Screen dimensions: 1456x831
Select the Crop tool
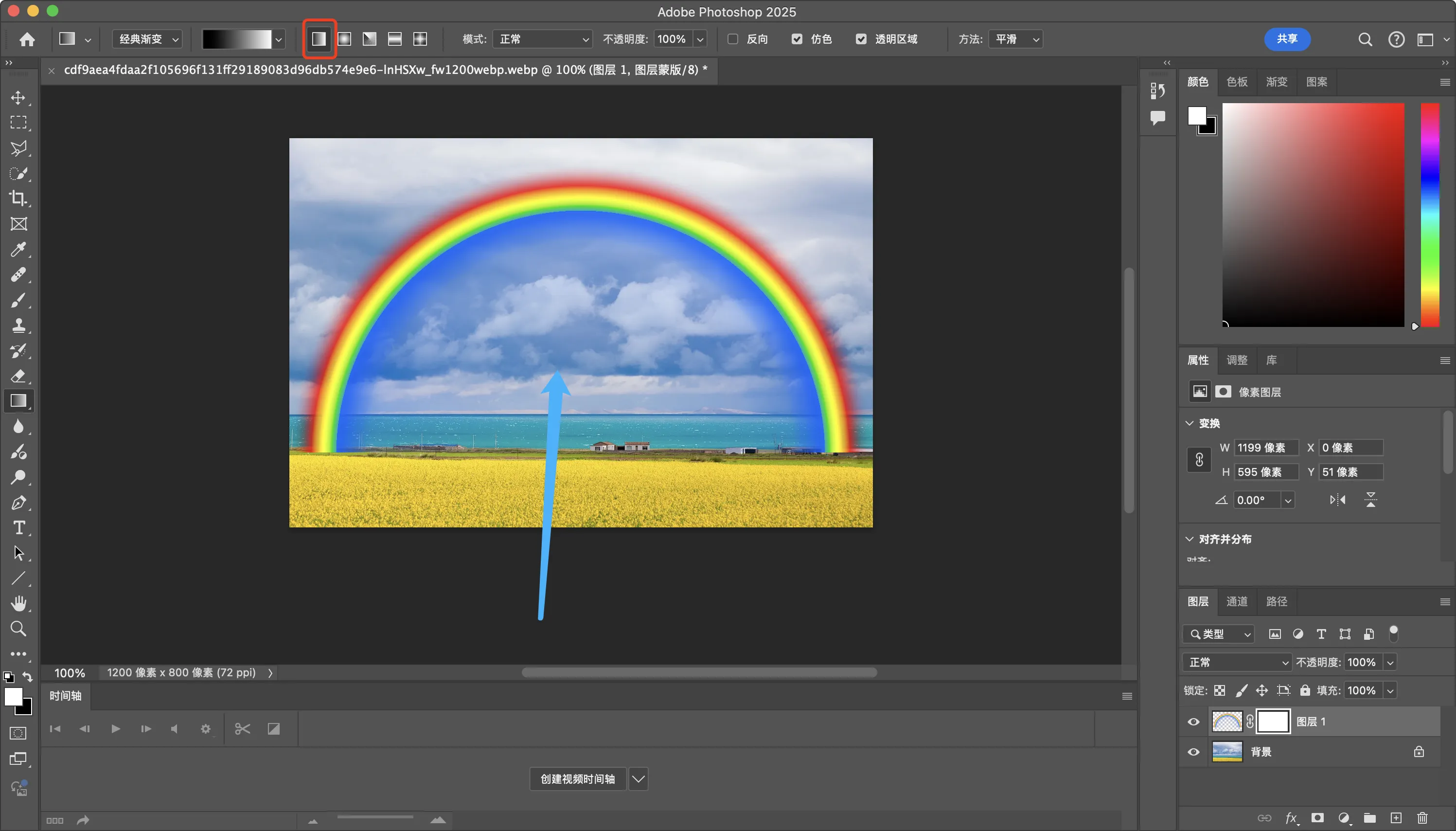[18, 198]
